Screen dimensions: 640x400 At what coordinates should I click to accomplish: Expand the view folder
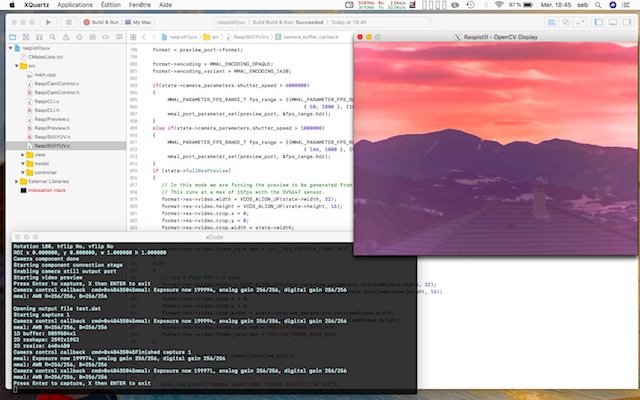(x=22, y=155)
